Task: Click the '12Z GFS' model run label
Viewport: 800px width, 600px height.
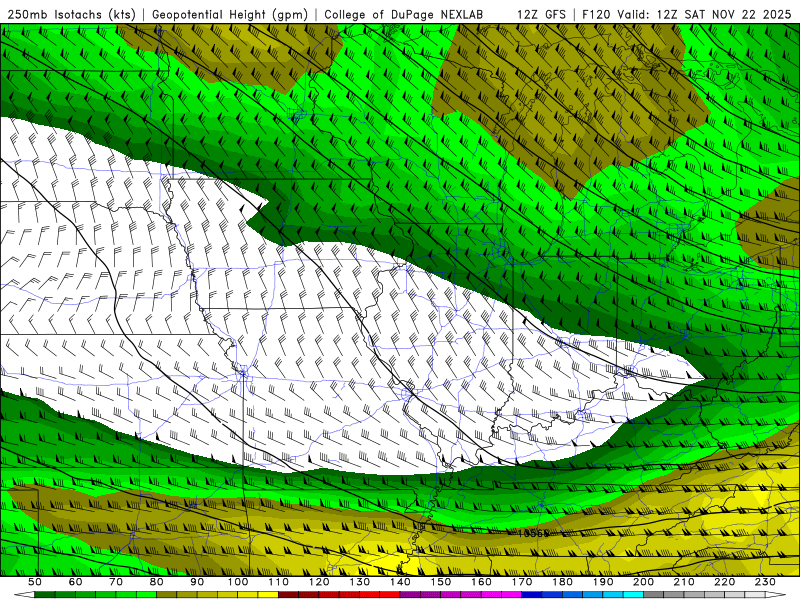Action: pyautogui.click(x=541, y=15)
